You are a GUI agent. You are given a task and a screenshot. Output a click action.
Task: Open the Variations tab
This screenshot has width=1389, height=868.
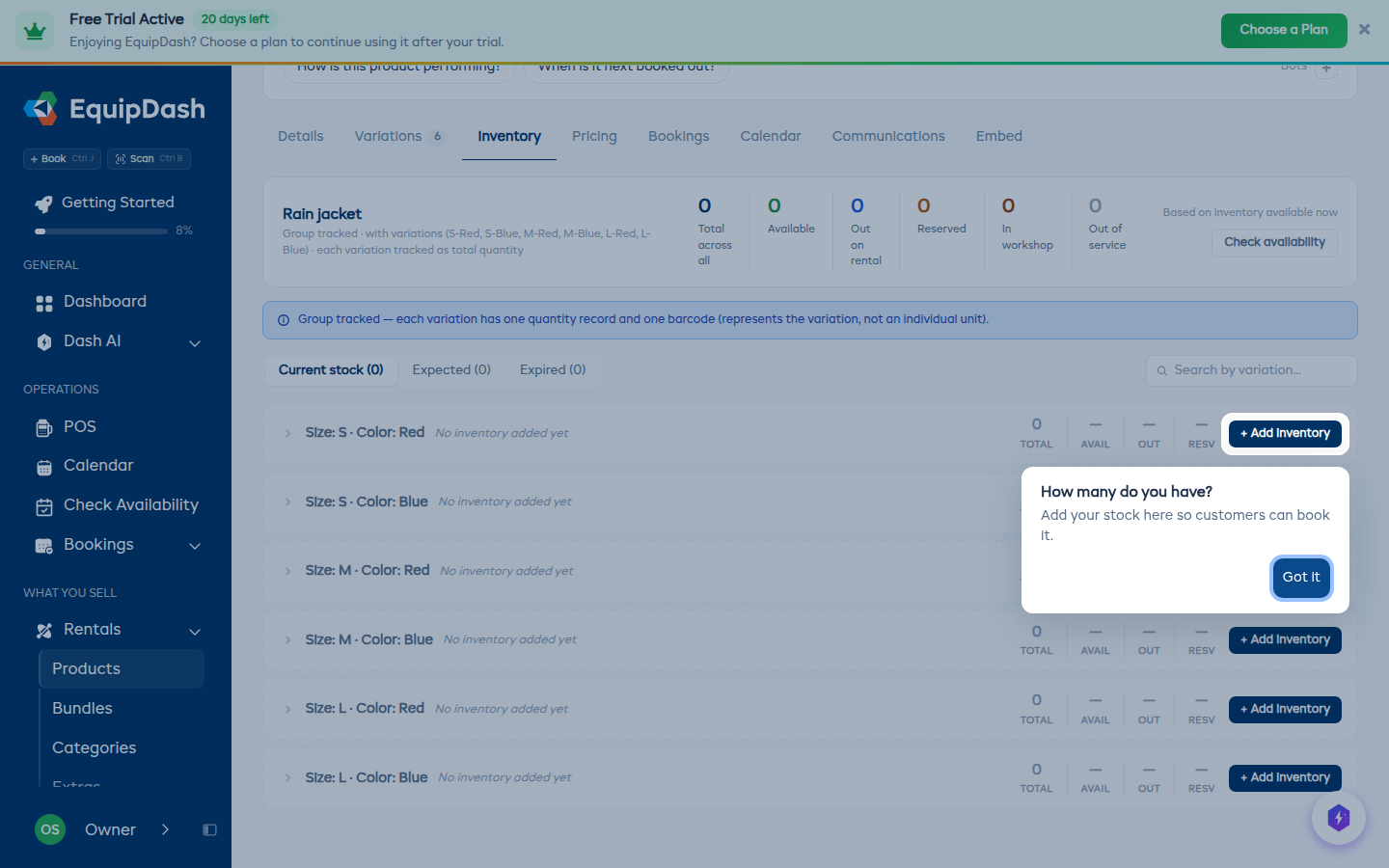(400, 136)
